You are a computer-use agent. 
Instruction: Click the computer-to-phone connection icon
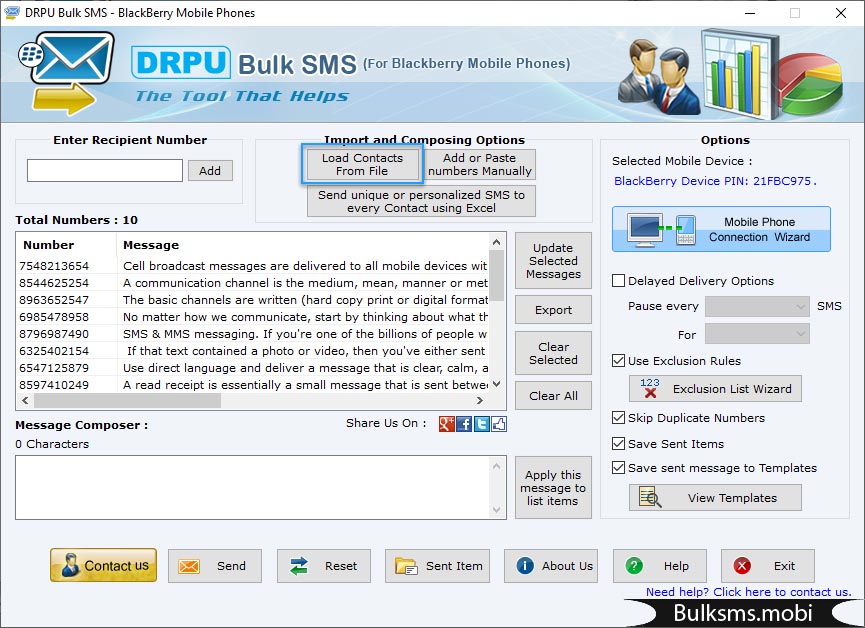click(x=661, y=230)
